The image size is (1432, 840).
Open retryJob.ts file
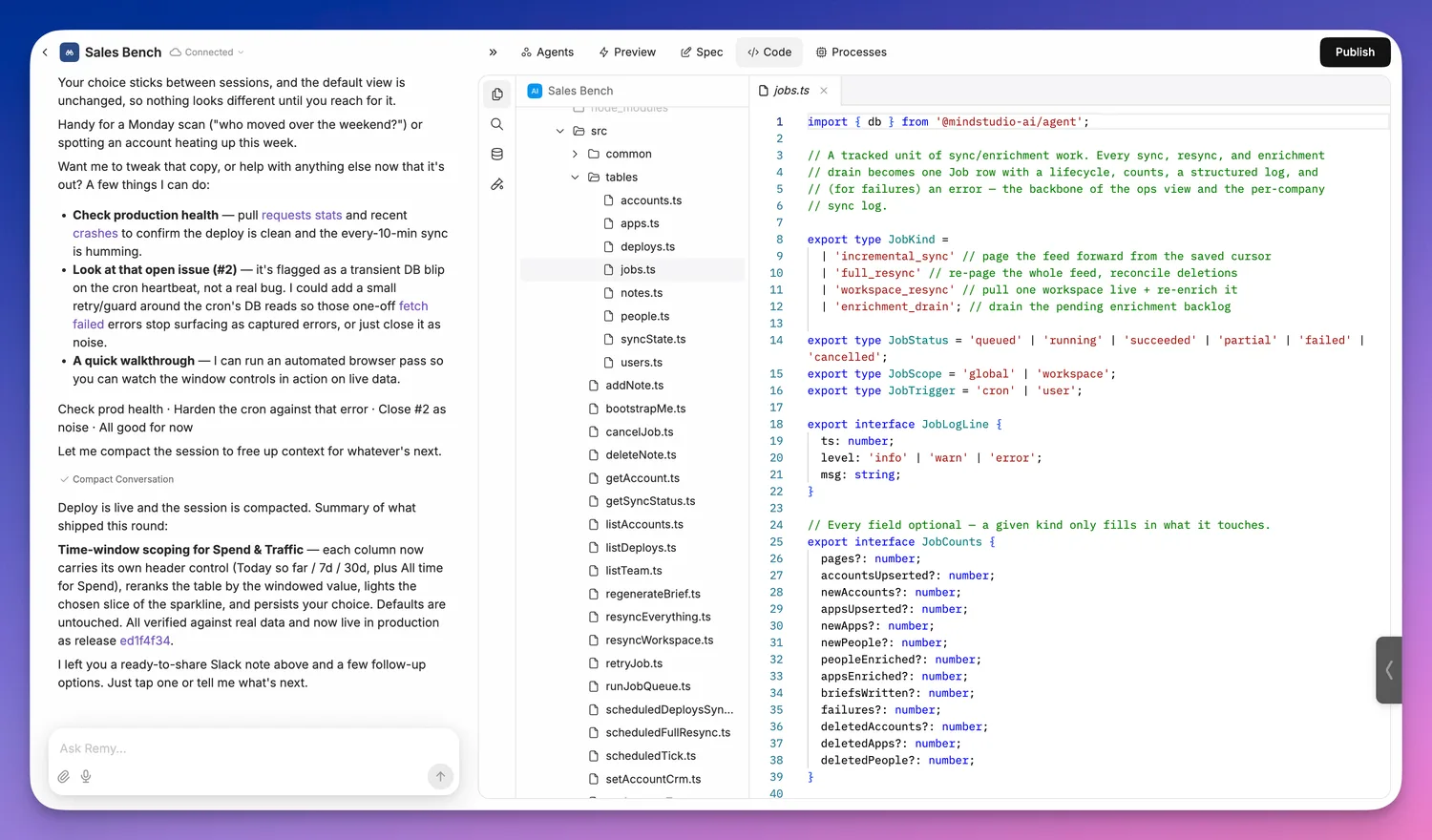pos(632,663)
